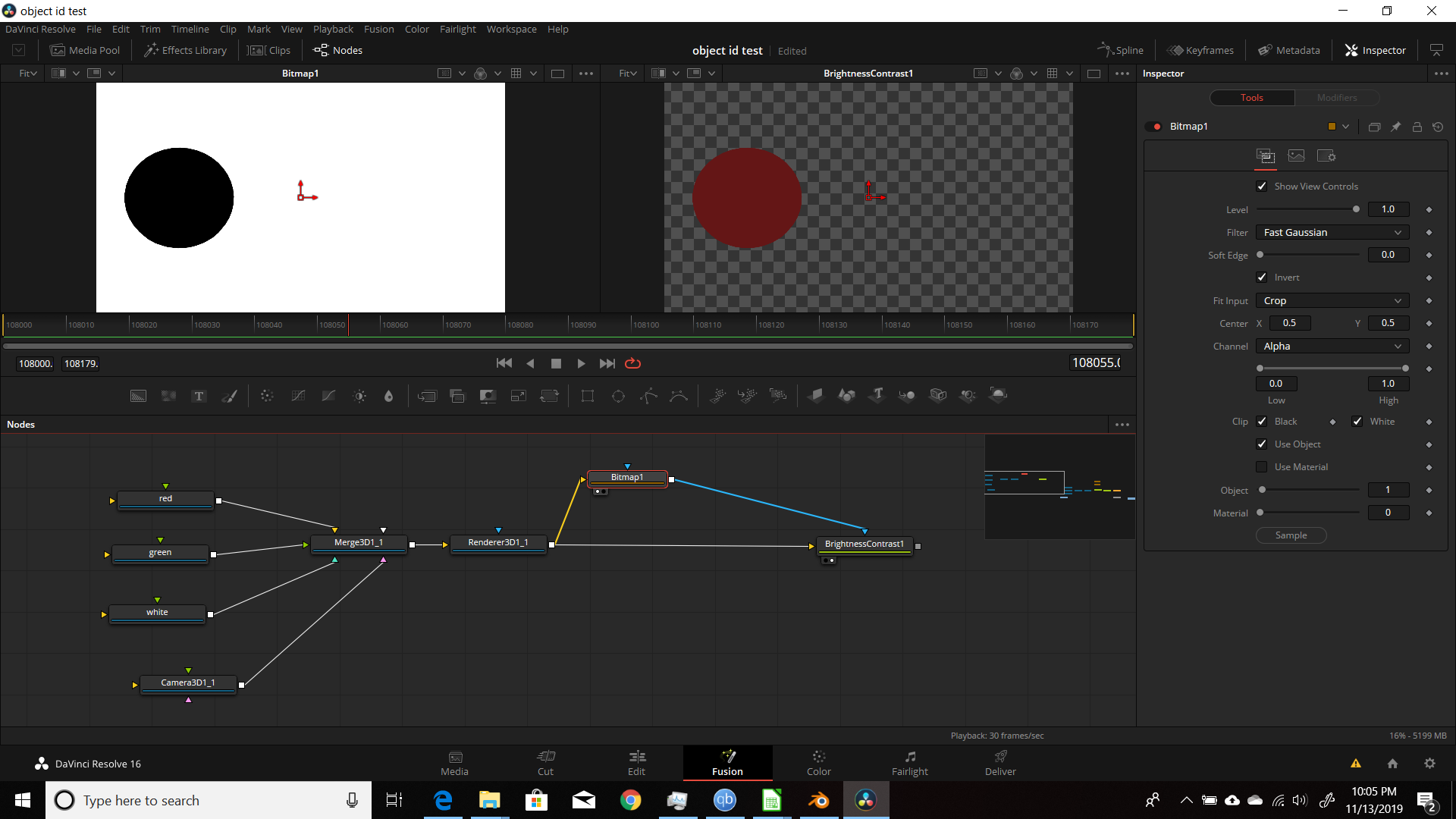Open right viewer Fit zoom dropdown
Screen dimensions: 1456x819
pos(628,74)
